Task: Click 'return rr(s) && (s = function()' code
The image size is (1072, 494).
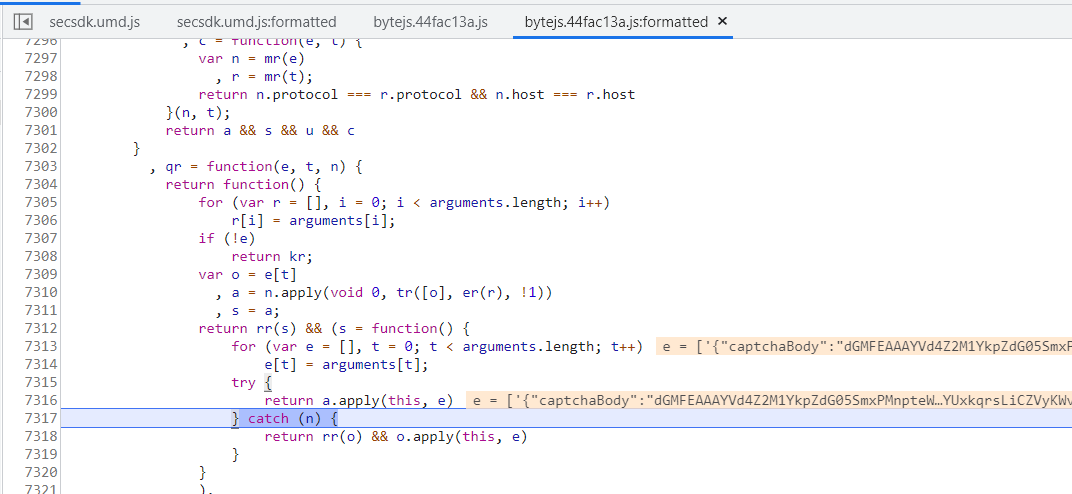Action: [334, 329]
